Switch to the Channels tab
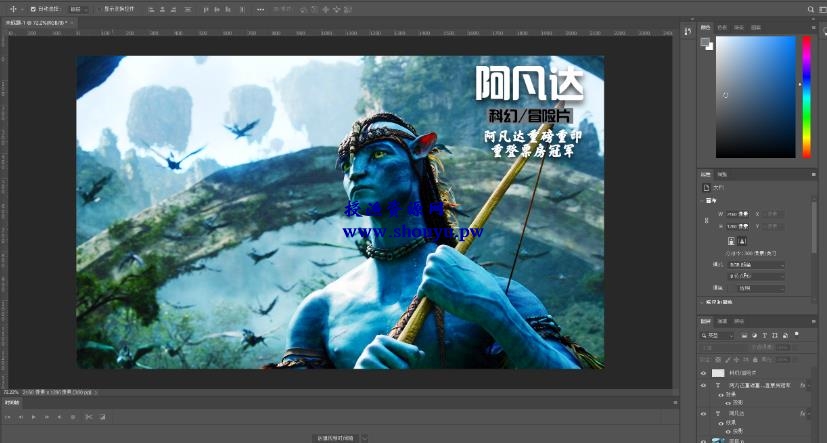The height and width of the screenshot is (443, 827). click(723, 321)
